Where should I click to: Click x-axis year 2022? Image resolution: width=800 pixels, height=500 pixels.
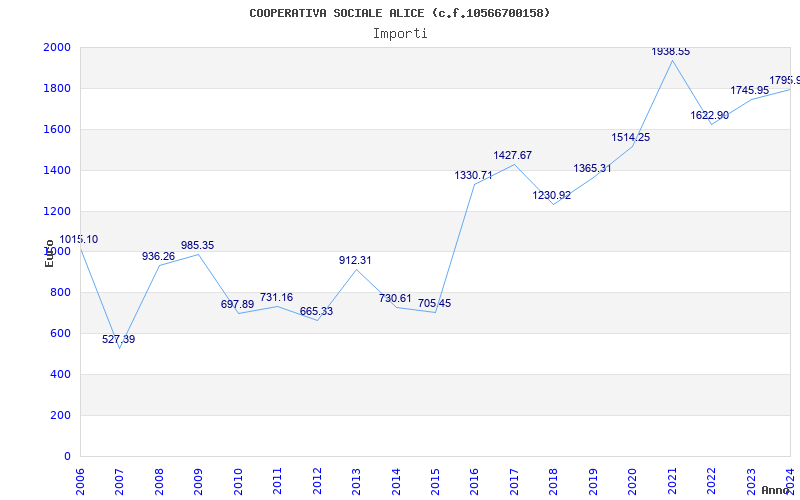pos(712,482)
